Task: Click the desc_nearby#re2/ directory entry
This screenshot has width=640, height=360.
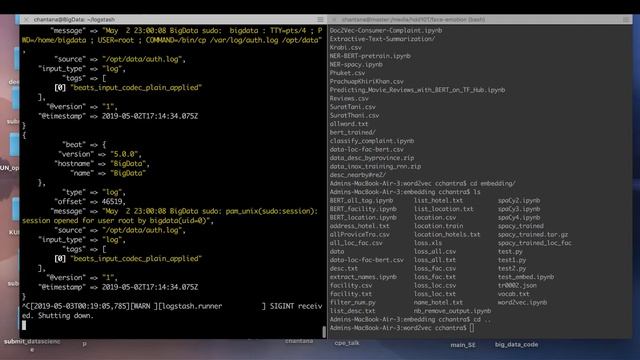Action: 358,175
